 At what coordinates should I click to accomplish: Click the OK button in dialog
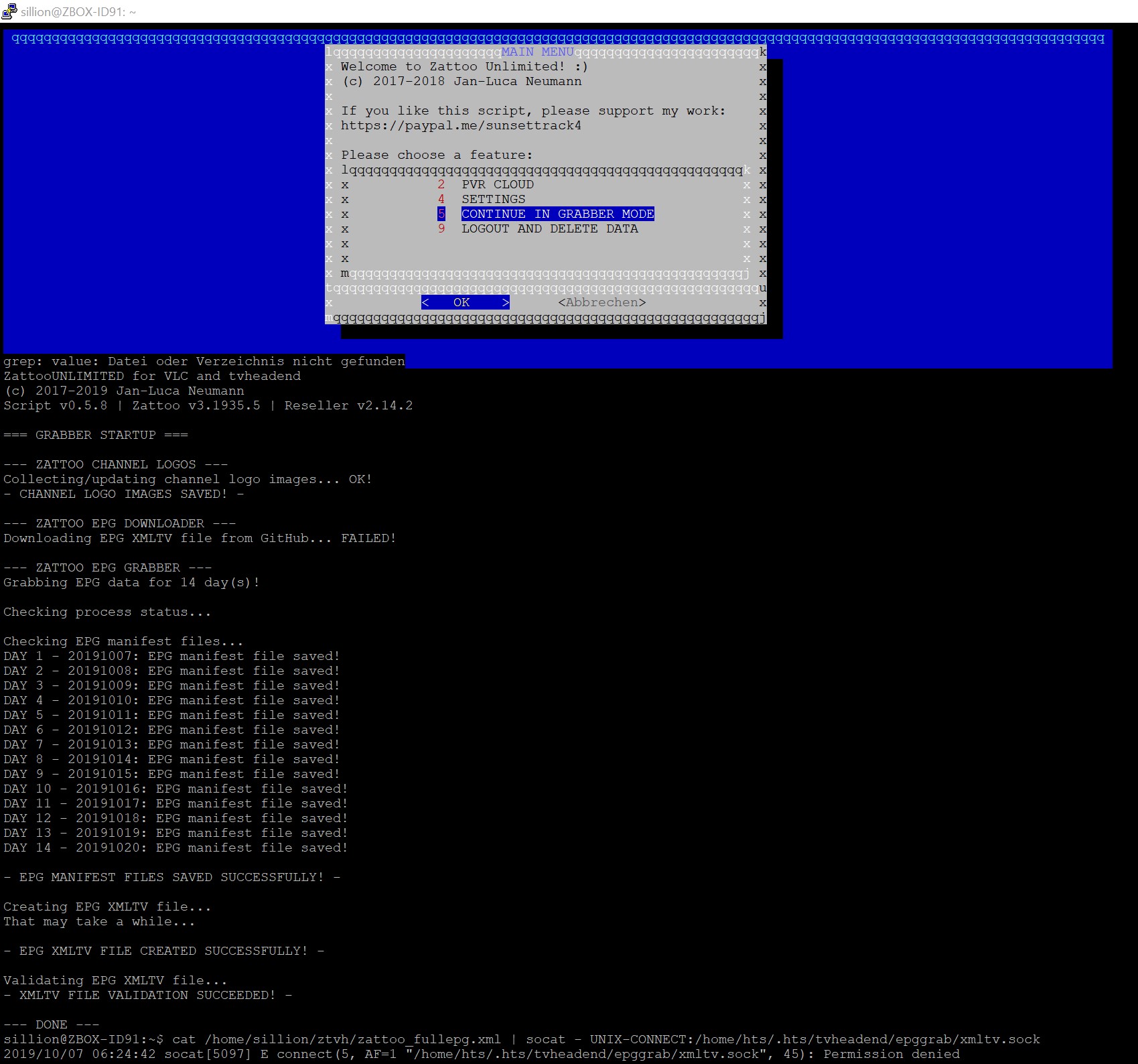pyautogui.click(x=466, y=303)
